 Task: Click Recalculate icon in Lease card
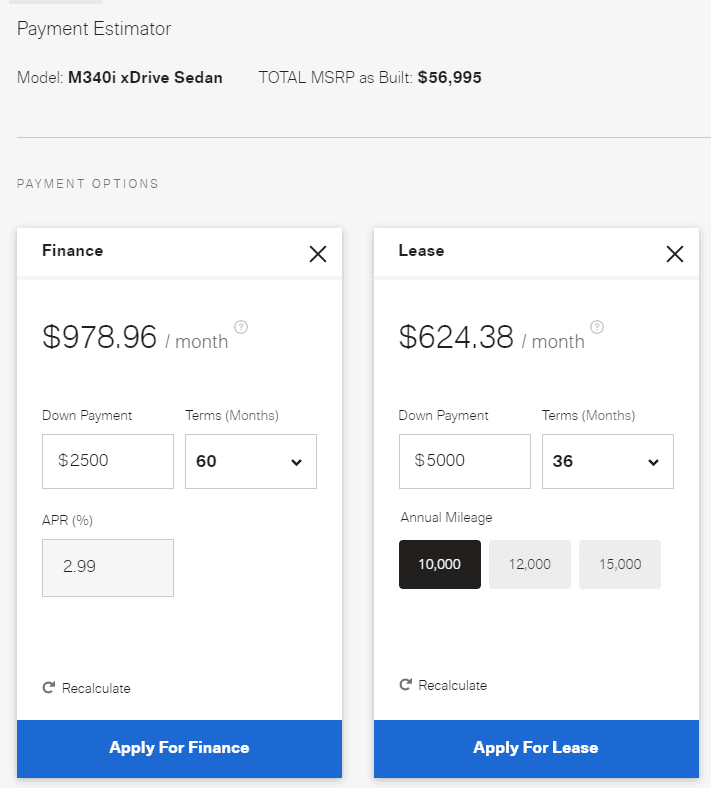click(405, 684)
